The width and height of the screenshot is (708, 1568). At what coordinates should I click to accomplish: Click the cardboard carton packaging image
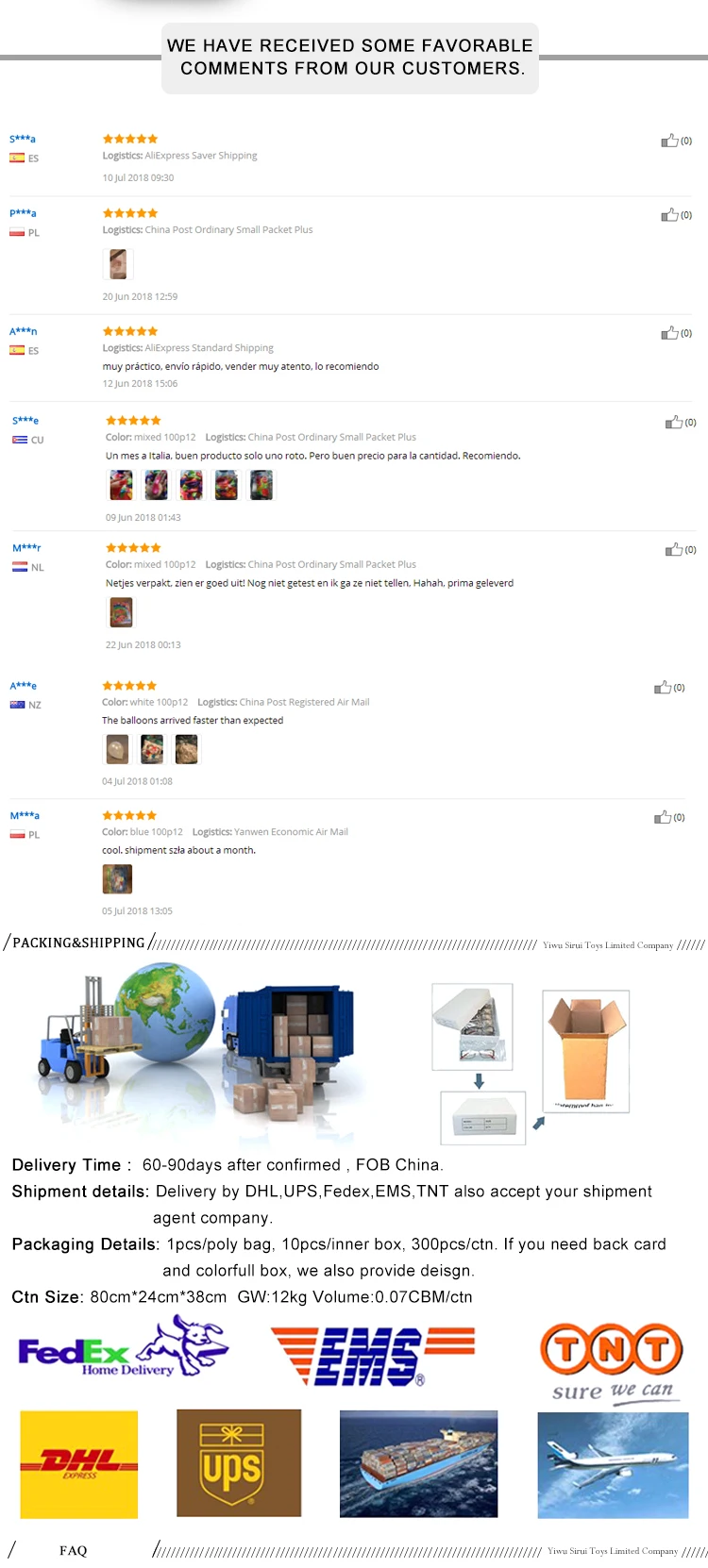click(586, 1051)
